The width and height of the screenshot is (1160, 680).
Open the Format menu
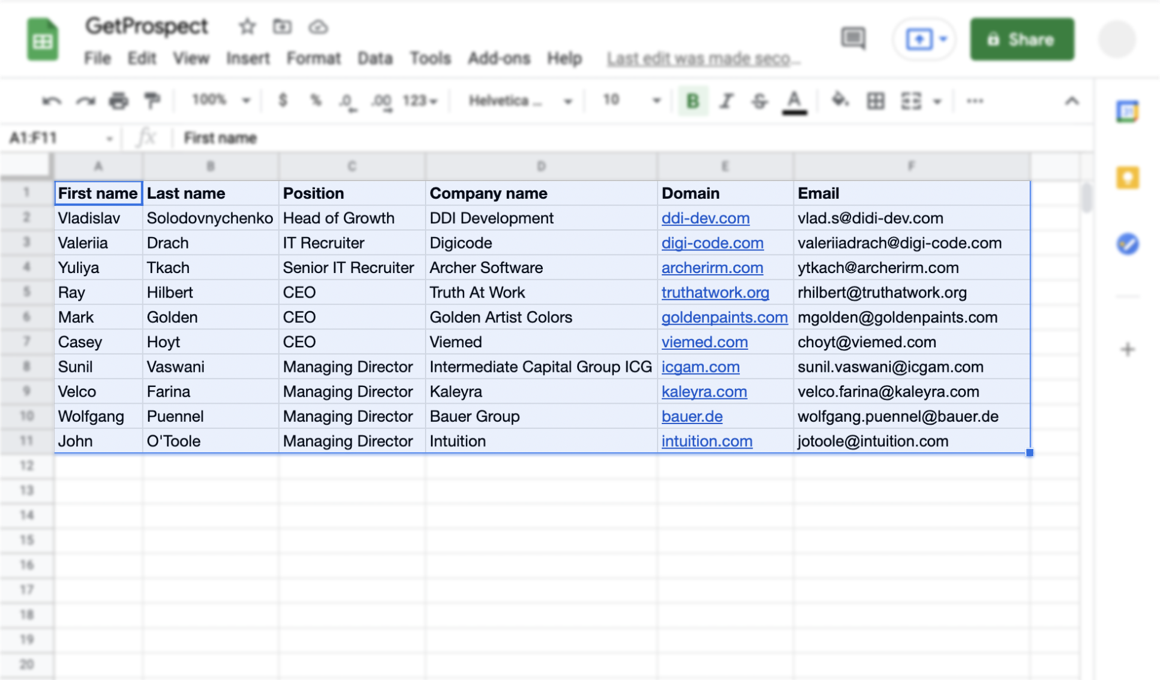(x=314, y=58)
